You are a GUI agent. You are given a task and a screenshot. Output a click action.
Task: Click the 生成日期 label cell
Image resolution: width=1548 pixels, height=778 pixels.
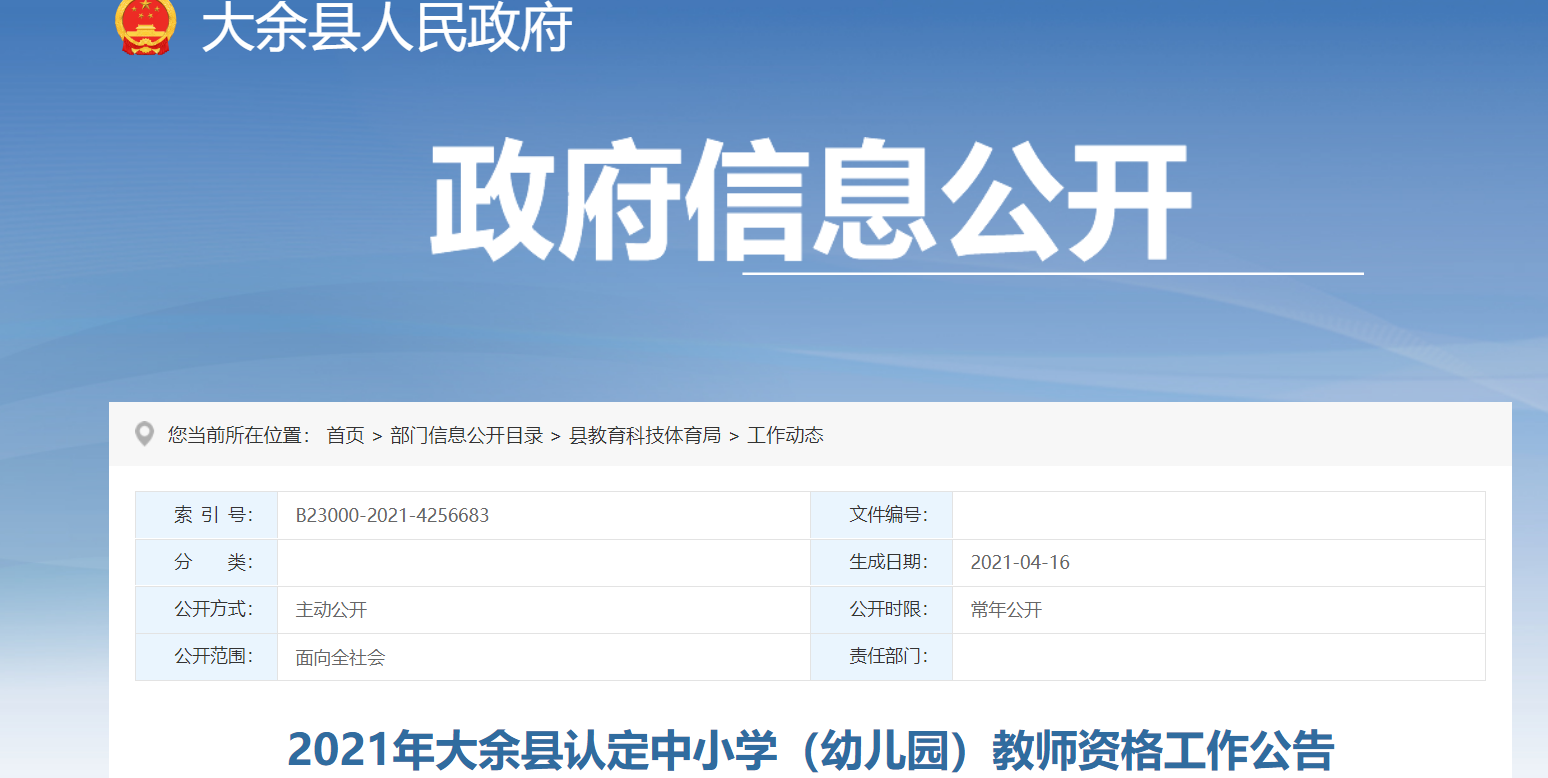(881, 563)
